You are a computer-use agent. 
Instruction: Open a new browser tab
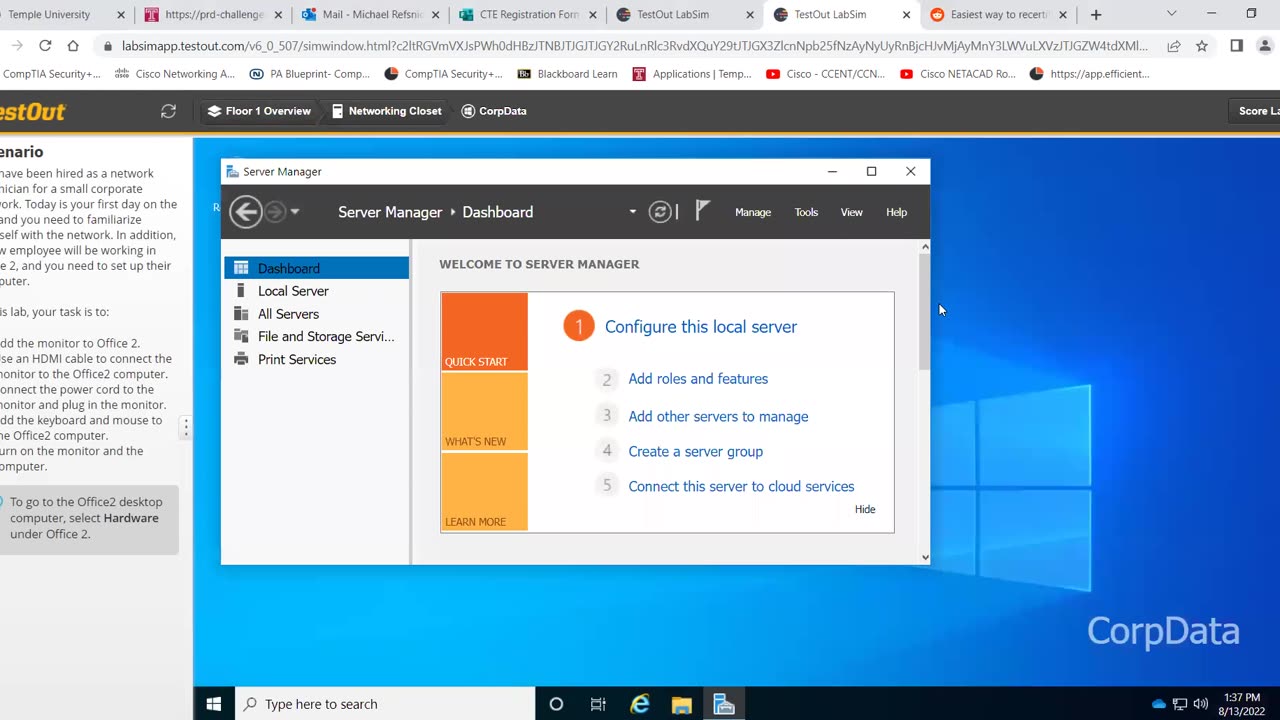1096,15
